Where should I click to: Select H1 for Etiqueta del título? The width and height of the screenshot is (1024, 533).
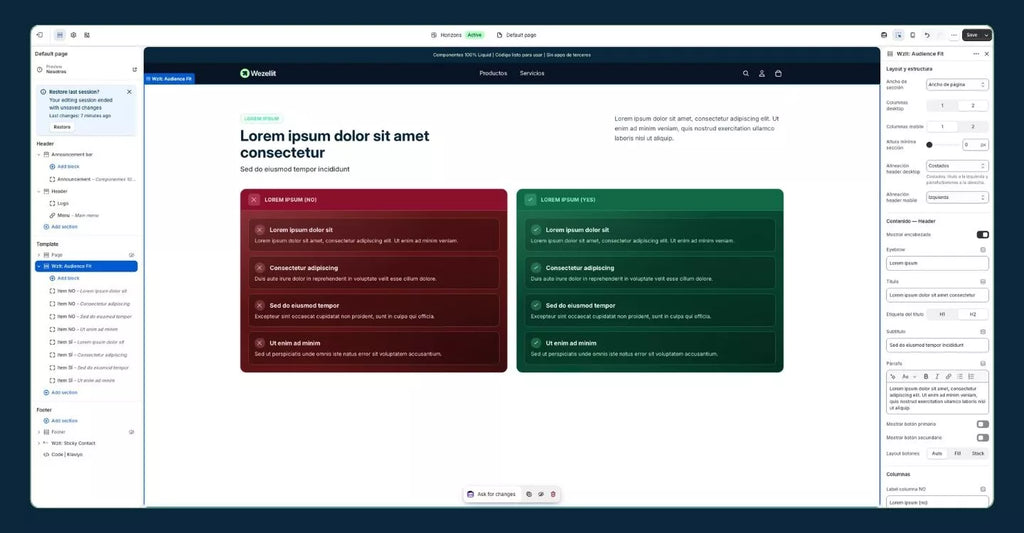coord(942,314)
